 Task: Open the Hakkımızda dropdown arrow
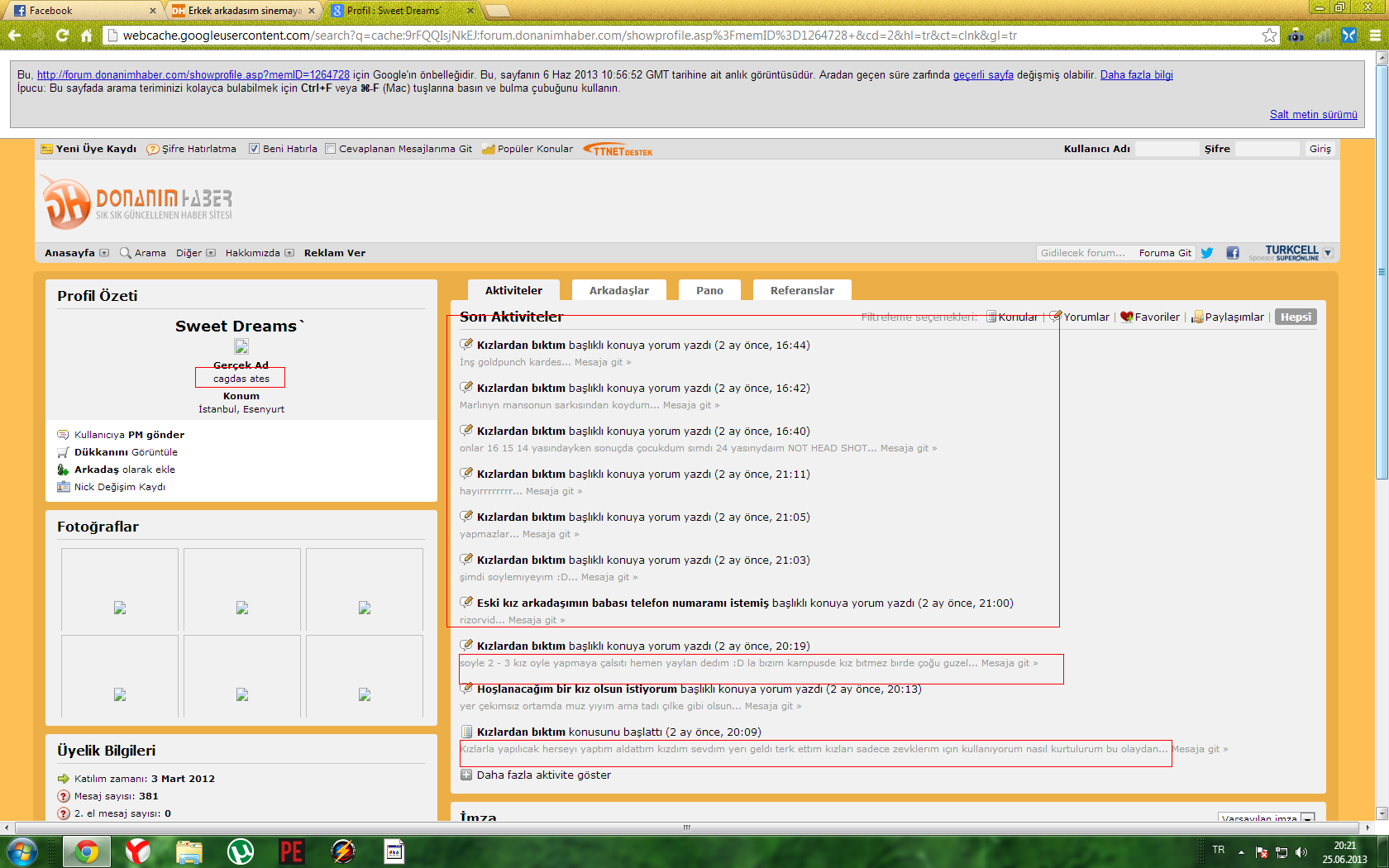(289, 253)
